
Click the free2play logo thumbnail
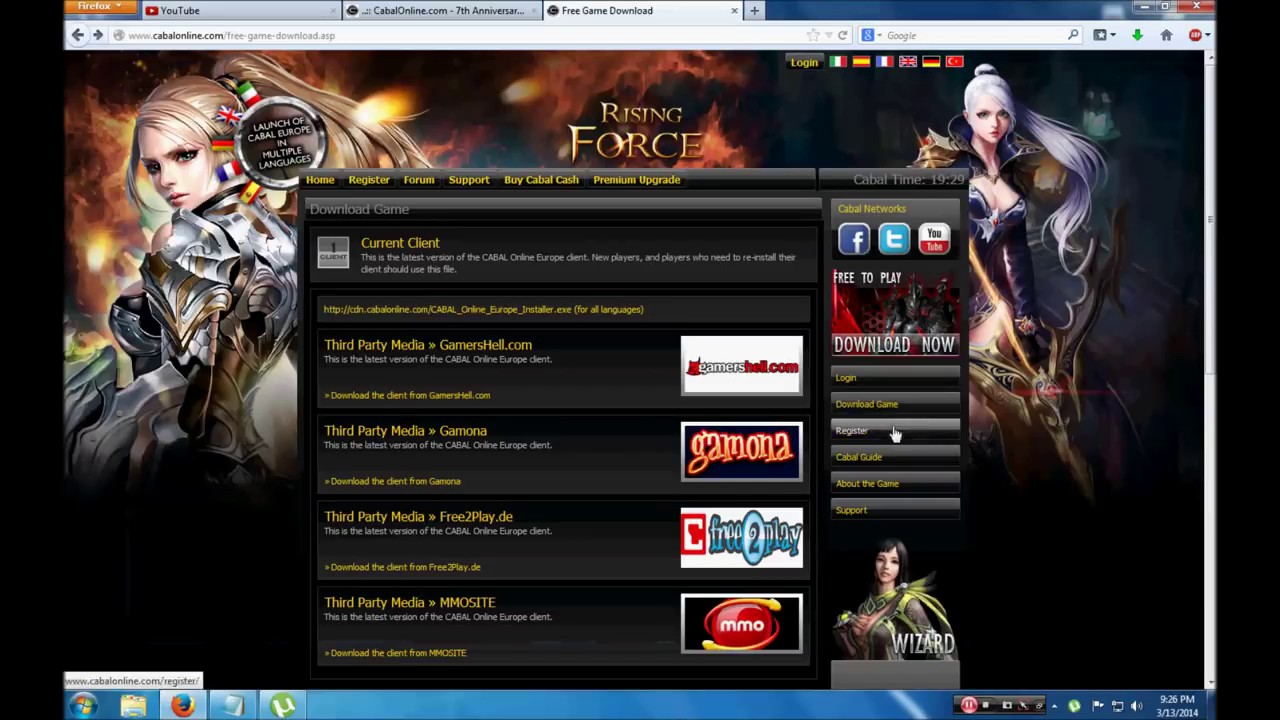[741, 538]
